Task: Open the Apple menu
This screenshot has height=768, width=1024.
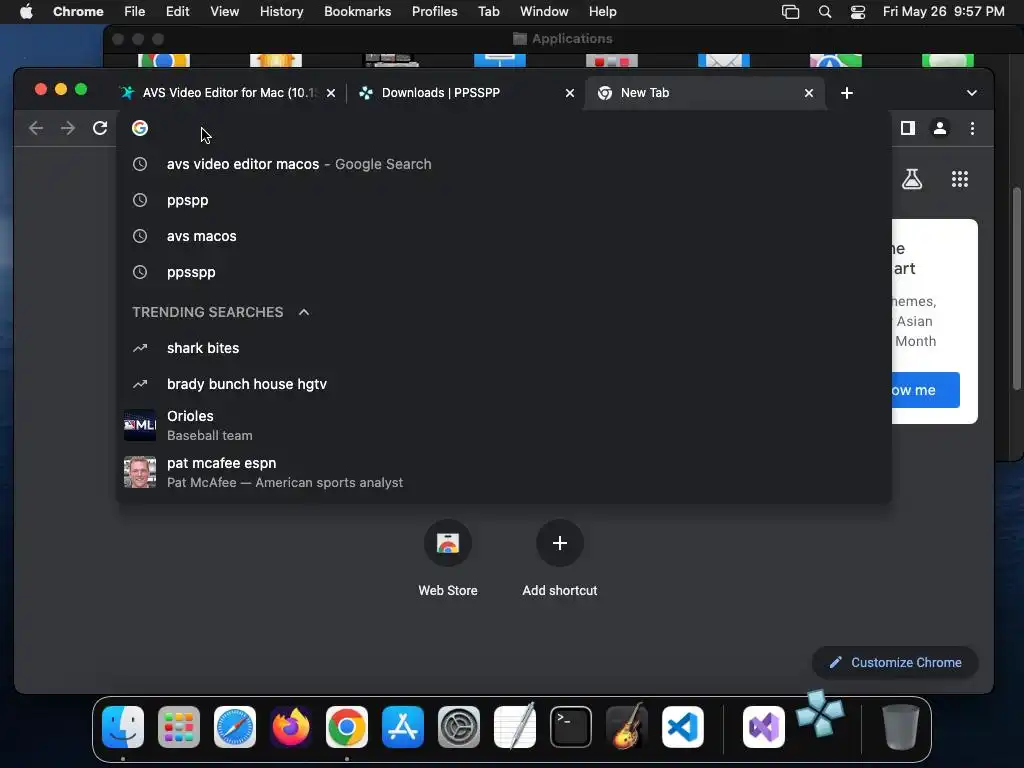Action: pos(26,12)
